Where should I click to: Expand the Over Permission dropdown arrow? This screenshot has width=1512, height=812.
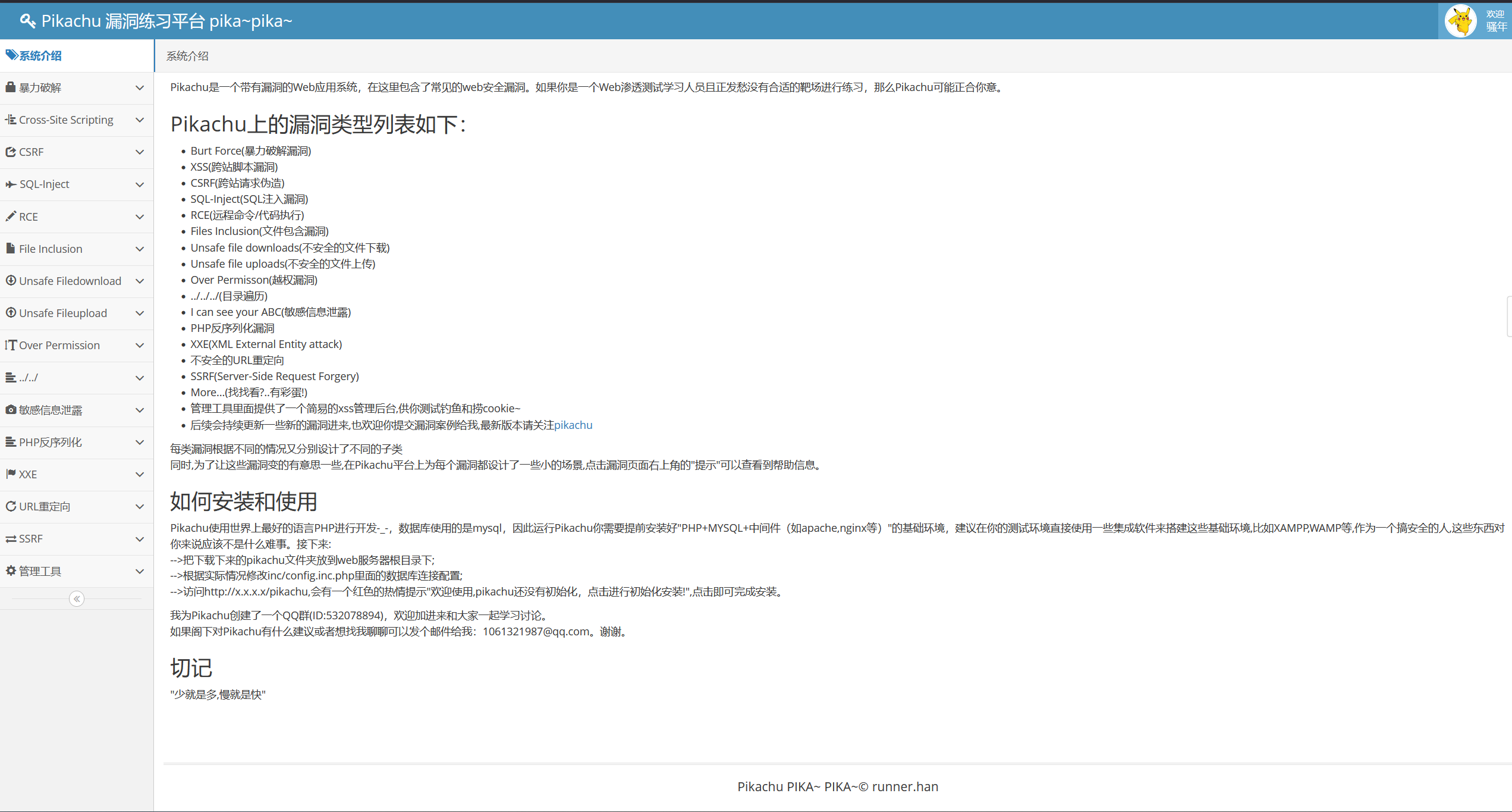point(140,345)
